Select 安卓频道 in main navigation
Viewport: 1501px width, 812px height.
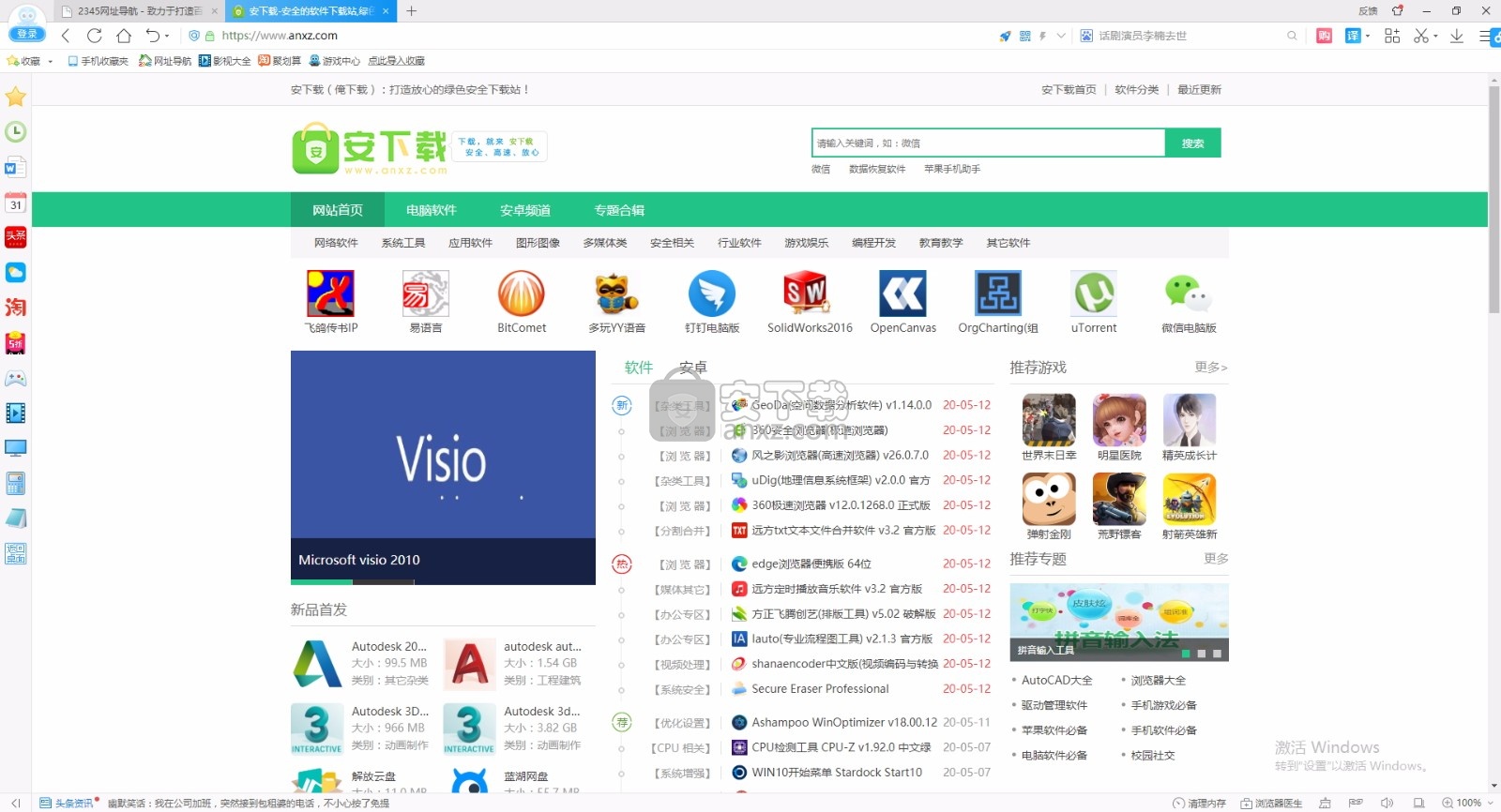(525, 210)
